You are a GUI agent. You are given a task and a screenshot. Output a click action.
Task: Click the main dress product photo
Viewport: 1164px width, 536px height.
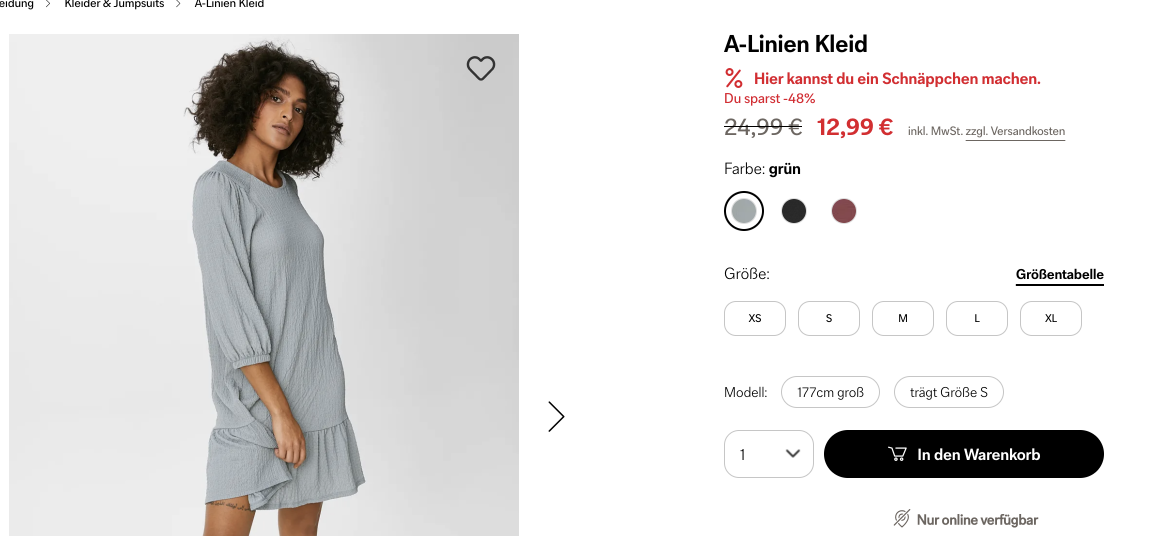(x=264, y=300)
